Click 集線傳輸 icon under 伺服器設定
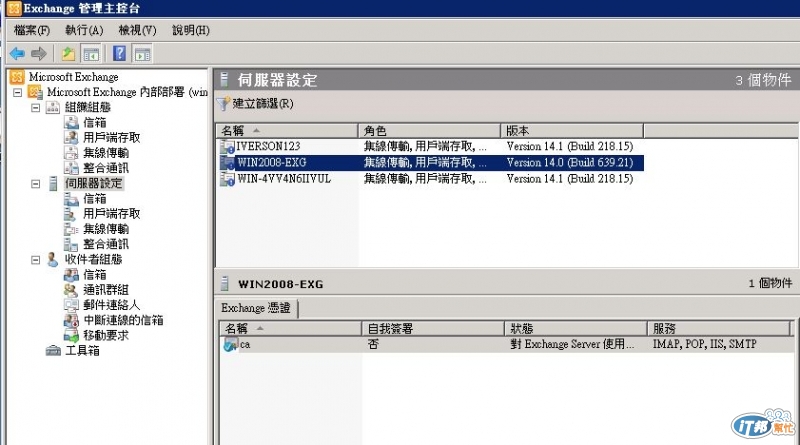This screenshot has width=800, height=445. [x=71, y=229]
